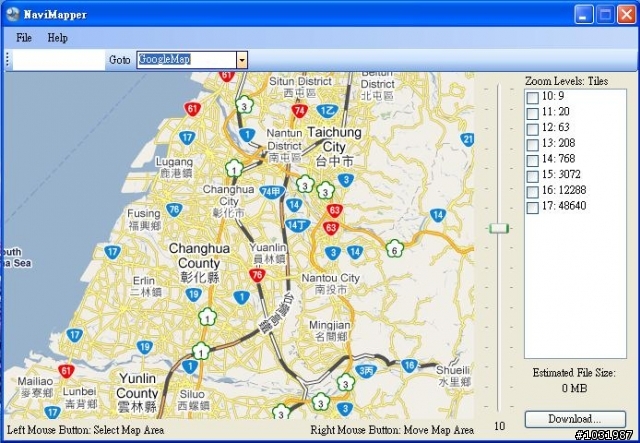Screen dimensions: 640x443
Task: Click route 74甲 blue shield near Changhua City
Action: pos(272,192)
